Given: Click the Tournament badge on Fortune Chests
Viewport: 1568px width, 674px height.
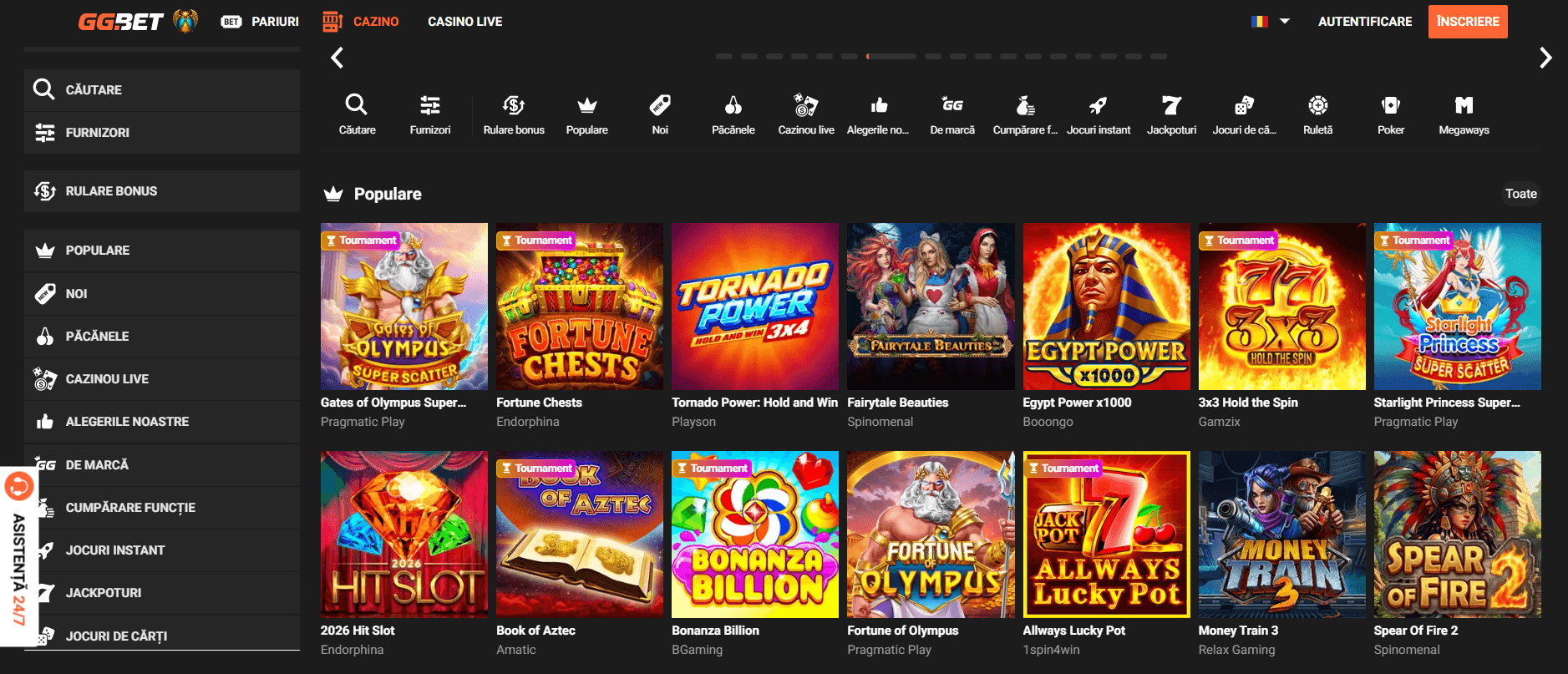Looking at the screenshot, I should coord(535,241).
